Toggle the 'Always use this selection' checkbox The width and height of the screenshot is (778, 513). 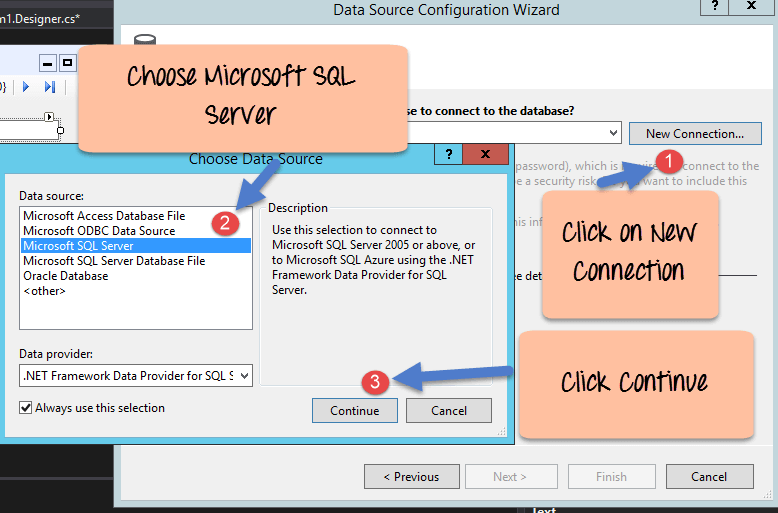pyautogui.click(x=26, y=408)
